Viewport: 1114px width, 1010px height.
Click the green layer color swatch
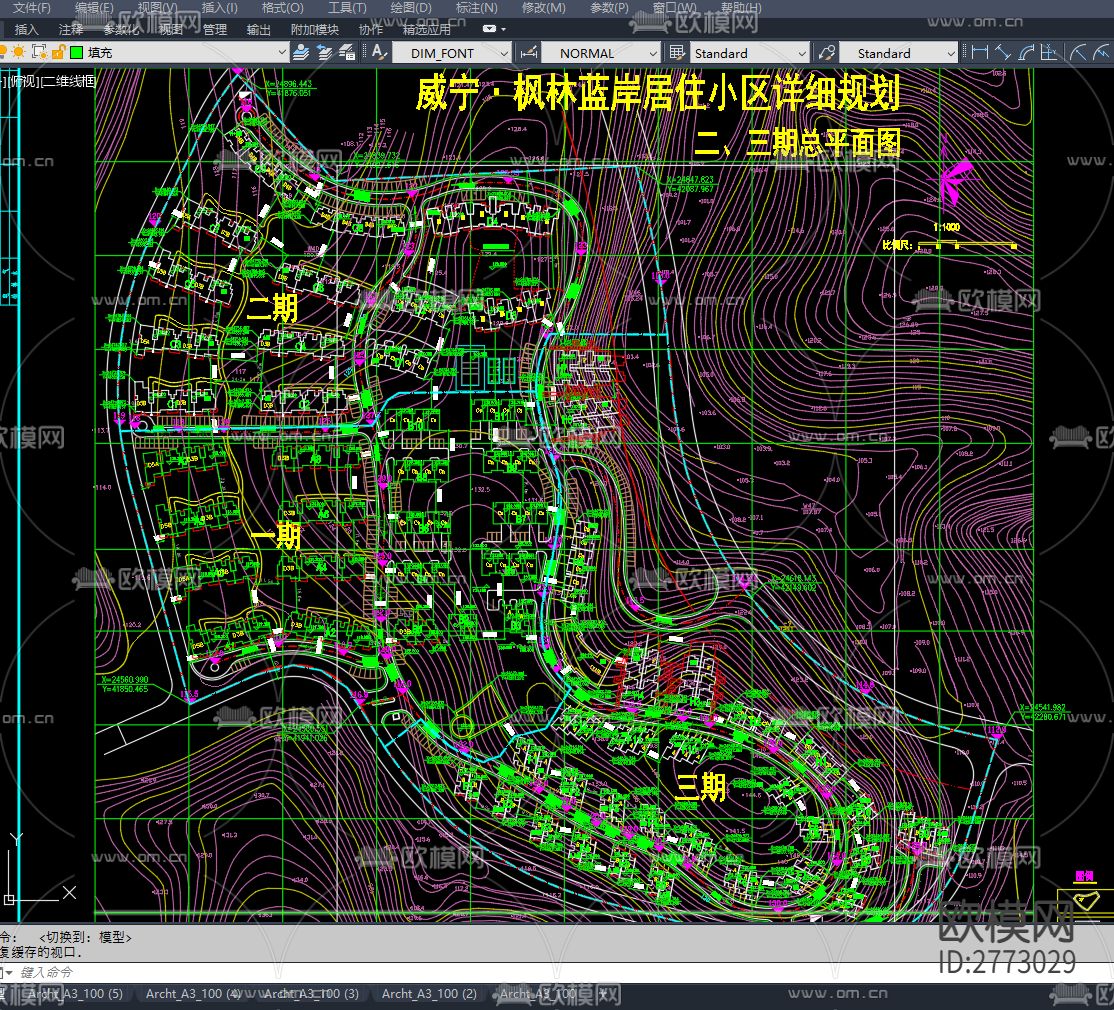[75, 52]
